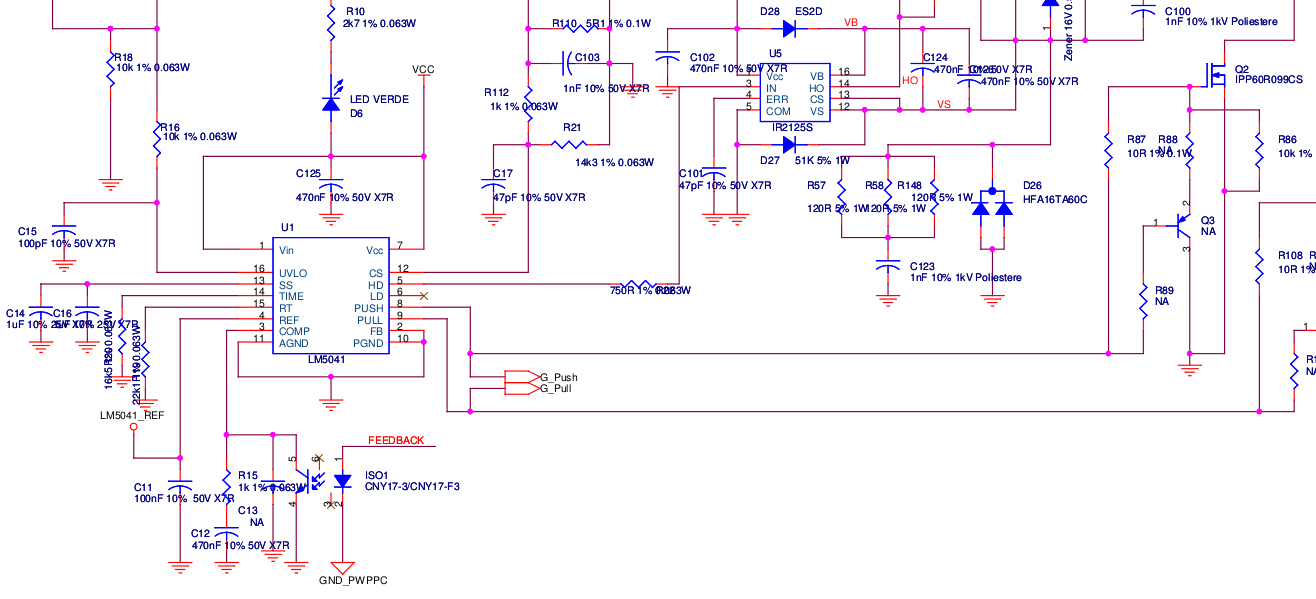Select the CNY17-3/CNY17-F3 part text
1316x599 pixels.
tap(412, 487)
